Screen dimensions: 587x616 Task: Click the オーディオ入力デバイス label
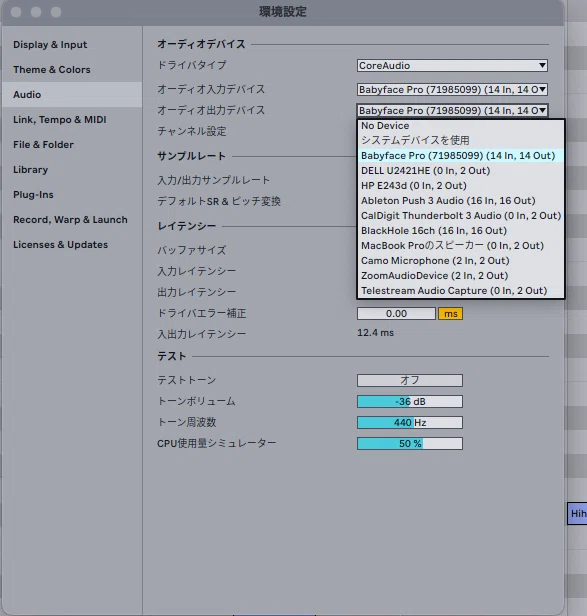pyautogui.click(x=211, y=89)
